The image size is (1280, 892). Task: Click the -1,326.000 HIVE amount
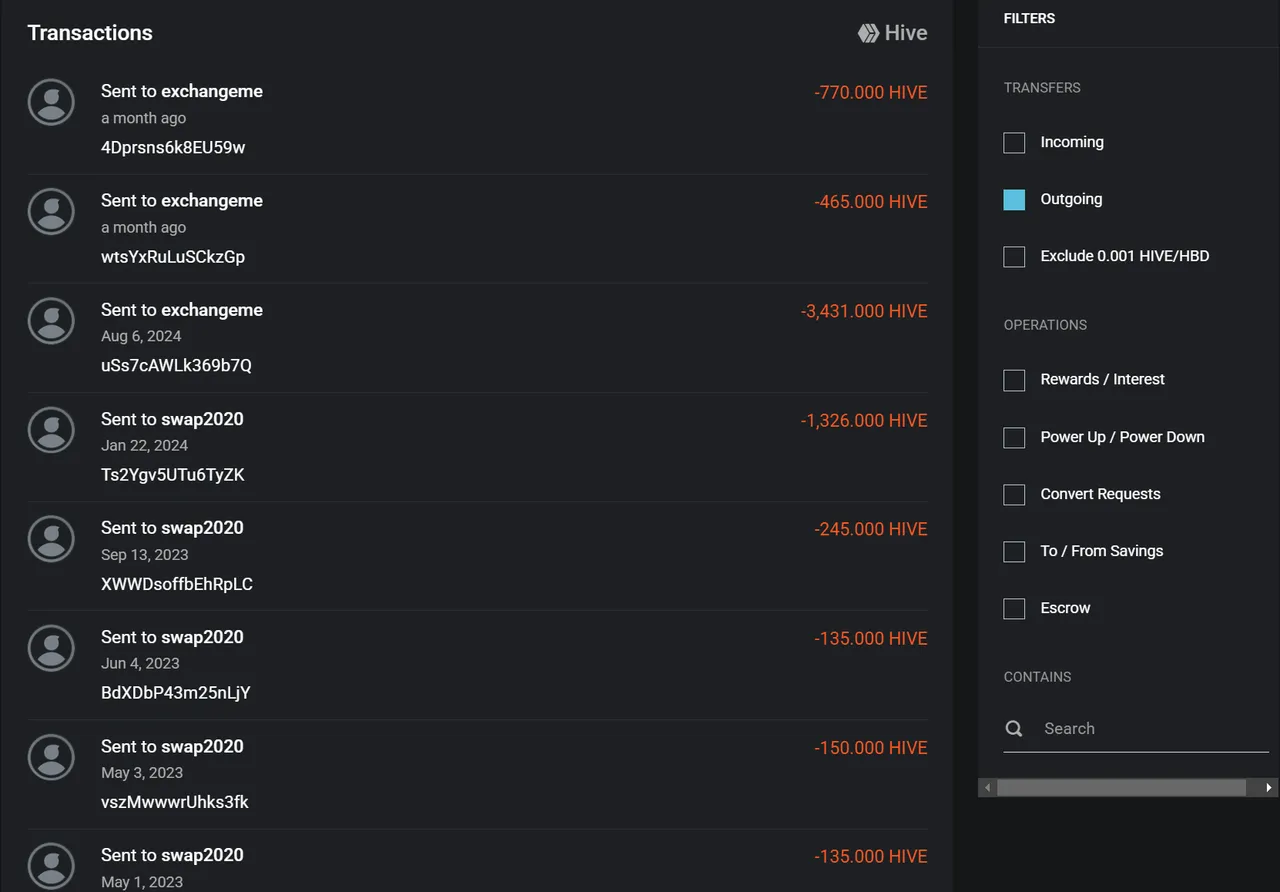pos(864,420)
